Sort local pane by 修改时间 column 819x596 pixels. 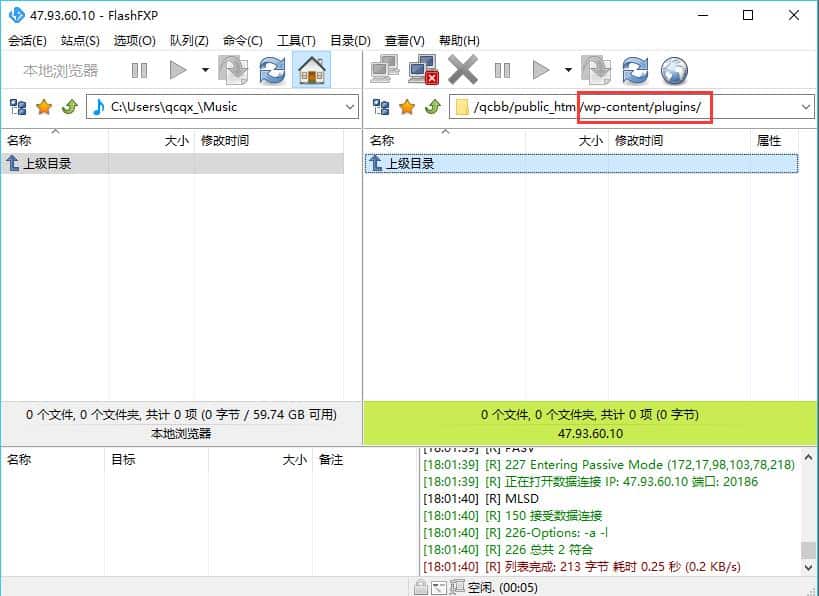click(269, 141)
